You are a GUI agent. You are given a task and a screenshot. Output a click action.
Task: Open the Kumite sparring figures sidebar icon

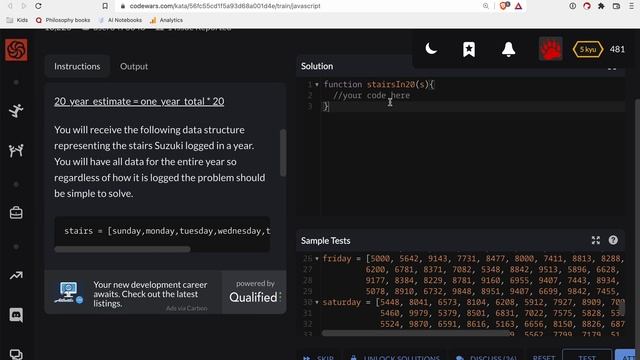point(16,151)
